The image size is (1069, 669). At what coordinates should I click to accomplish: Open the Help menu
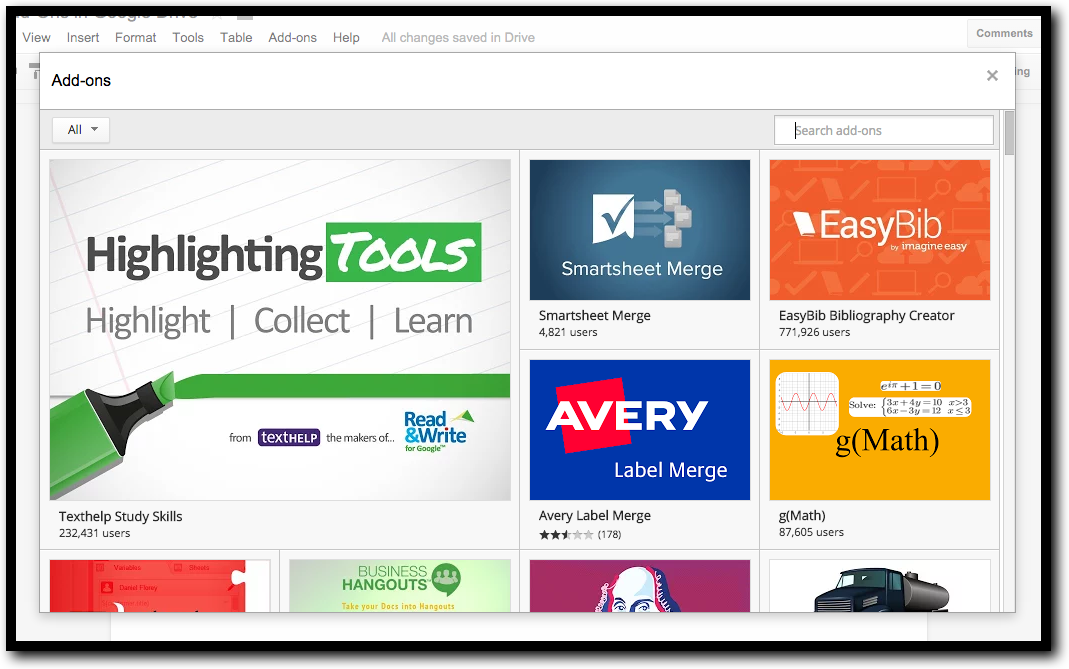(x=346, y=38)
